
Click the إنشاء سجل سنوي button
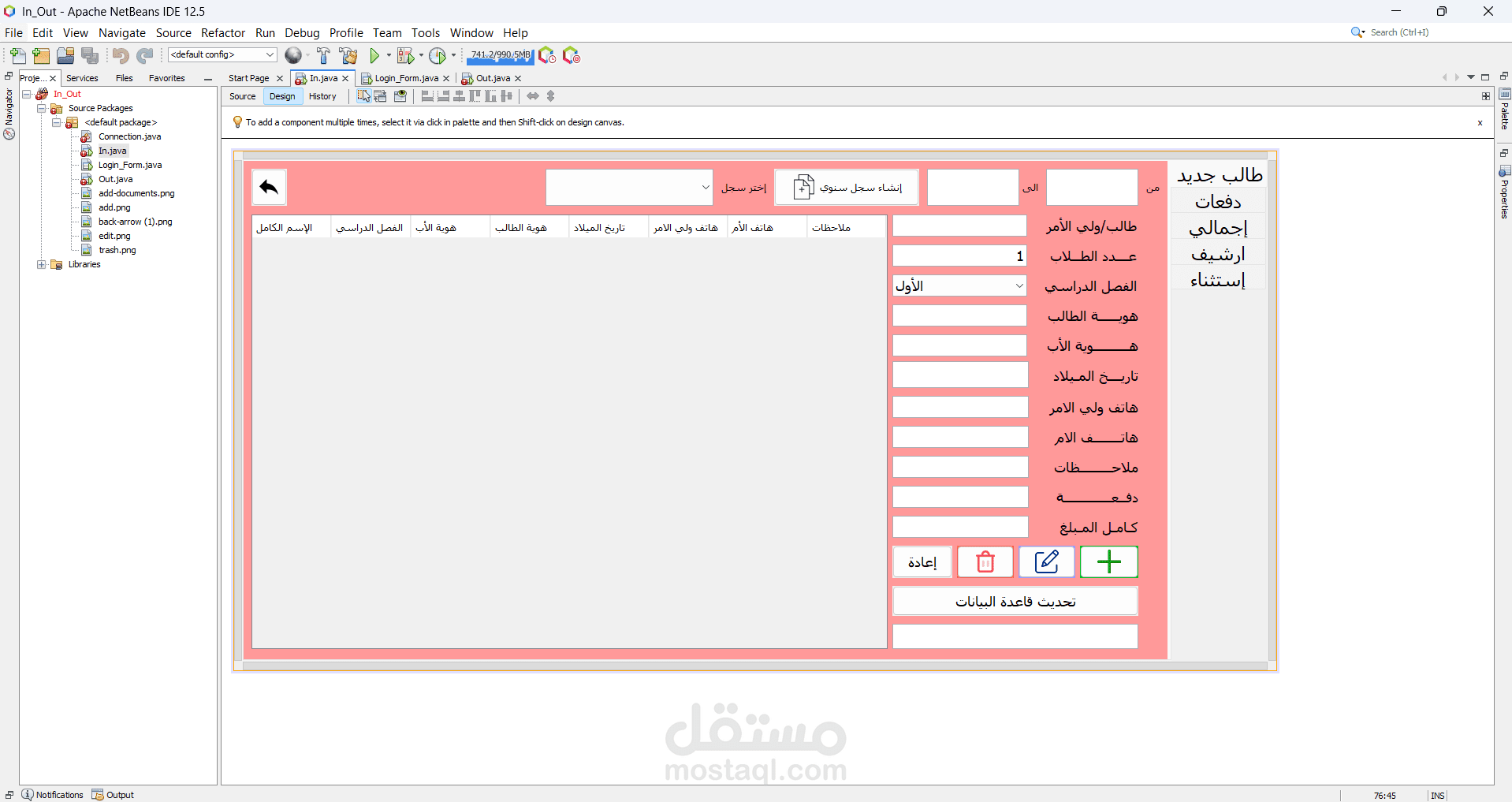847,188
